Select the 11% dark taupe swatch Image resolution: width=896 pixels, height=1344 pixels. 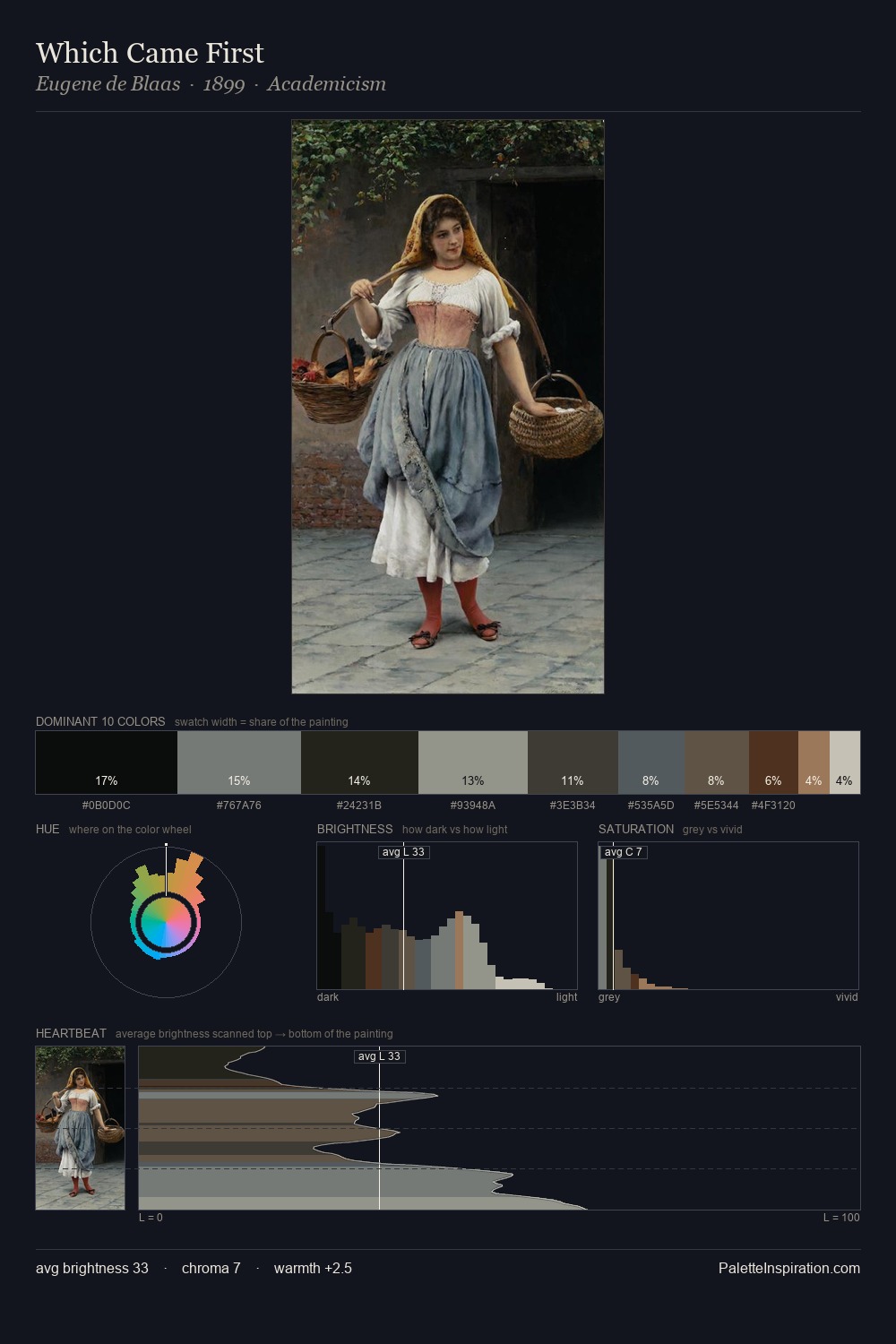(573, 762)
